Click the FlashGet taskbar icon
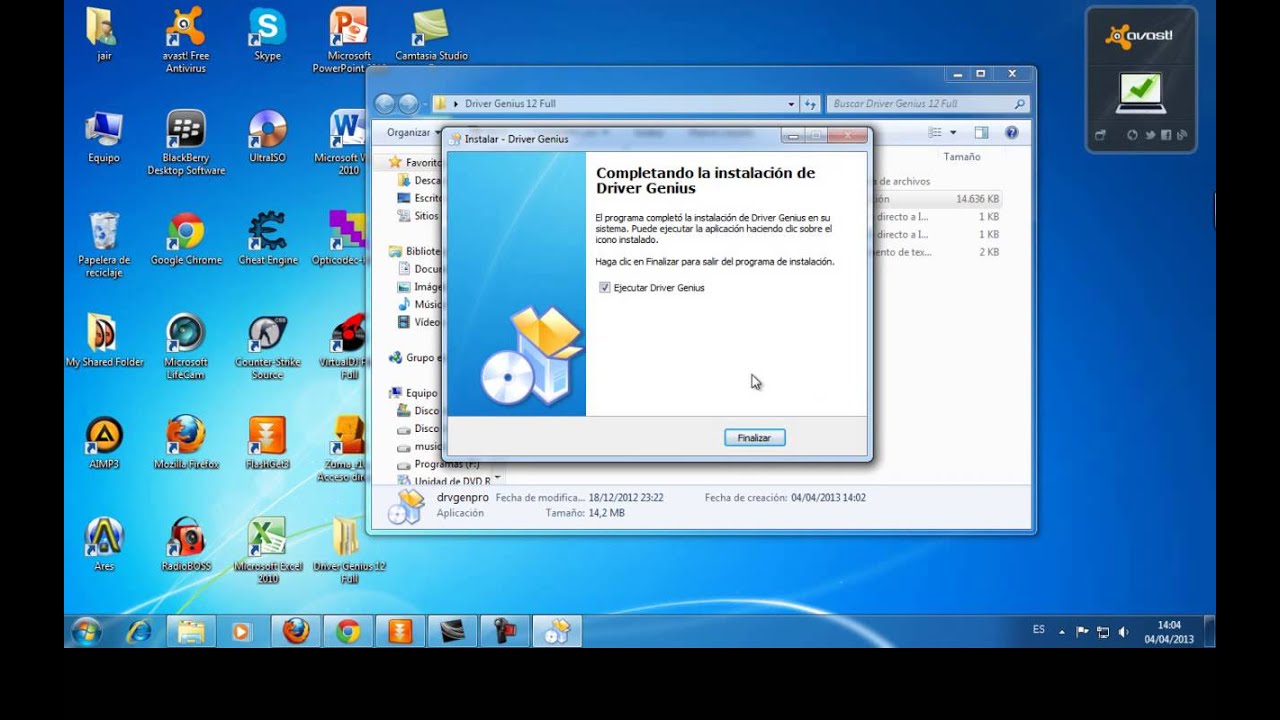 400,631
